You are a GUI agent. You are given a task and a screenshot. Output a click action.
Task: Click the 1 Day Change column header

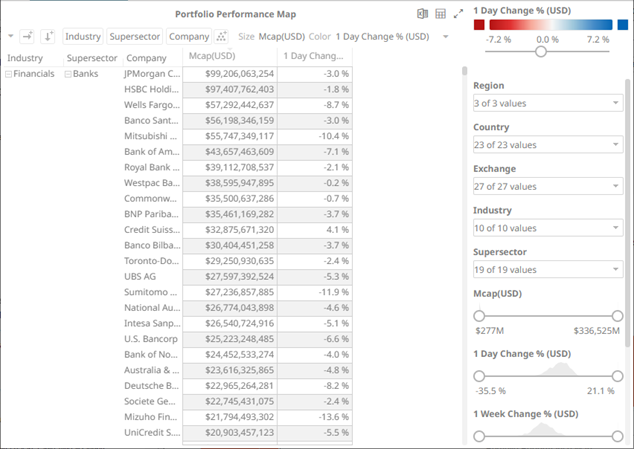313,57
